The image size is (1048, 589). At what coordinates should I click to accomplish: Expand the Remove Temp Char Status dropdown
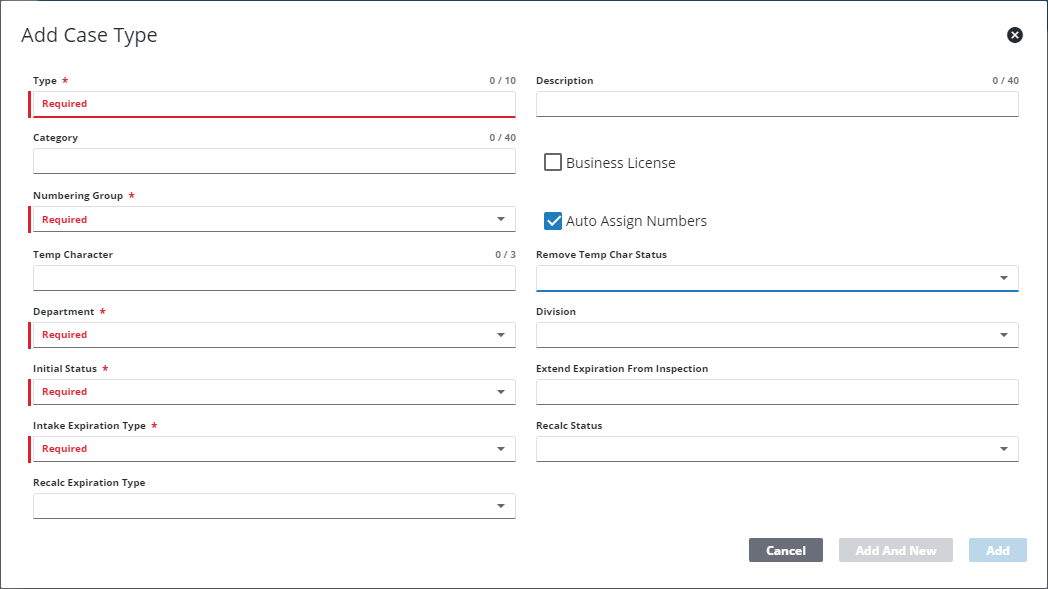(x=776, y=278)
